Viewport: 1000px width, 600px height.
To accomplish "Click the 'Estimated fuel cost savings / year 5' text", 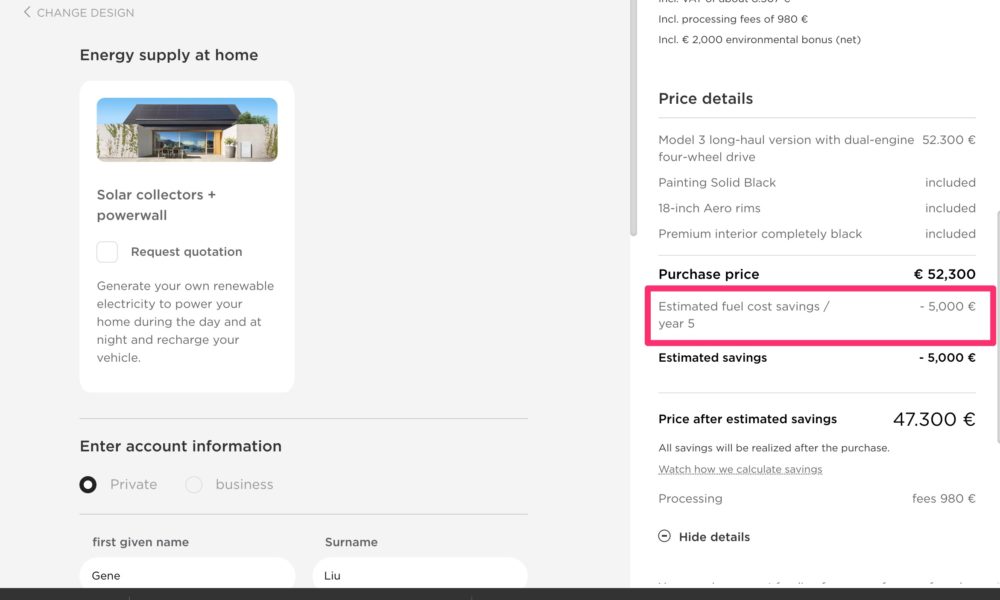I will click(x=744, y=315).
